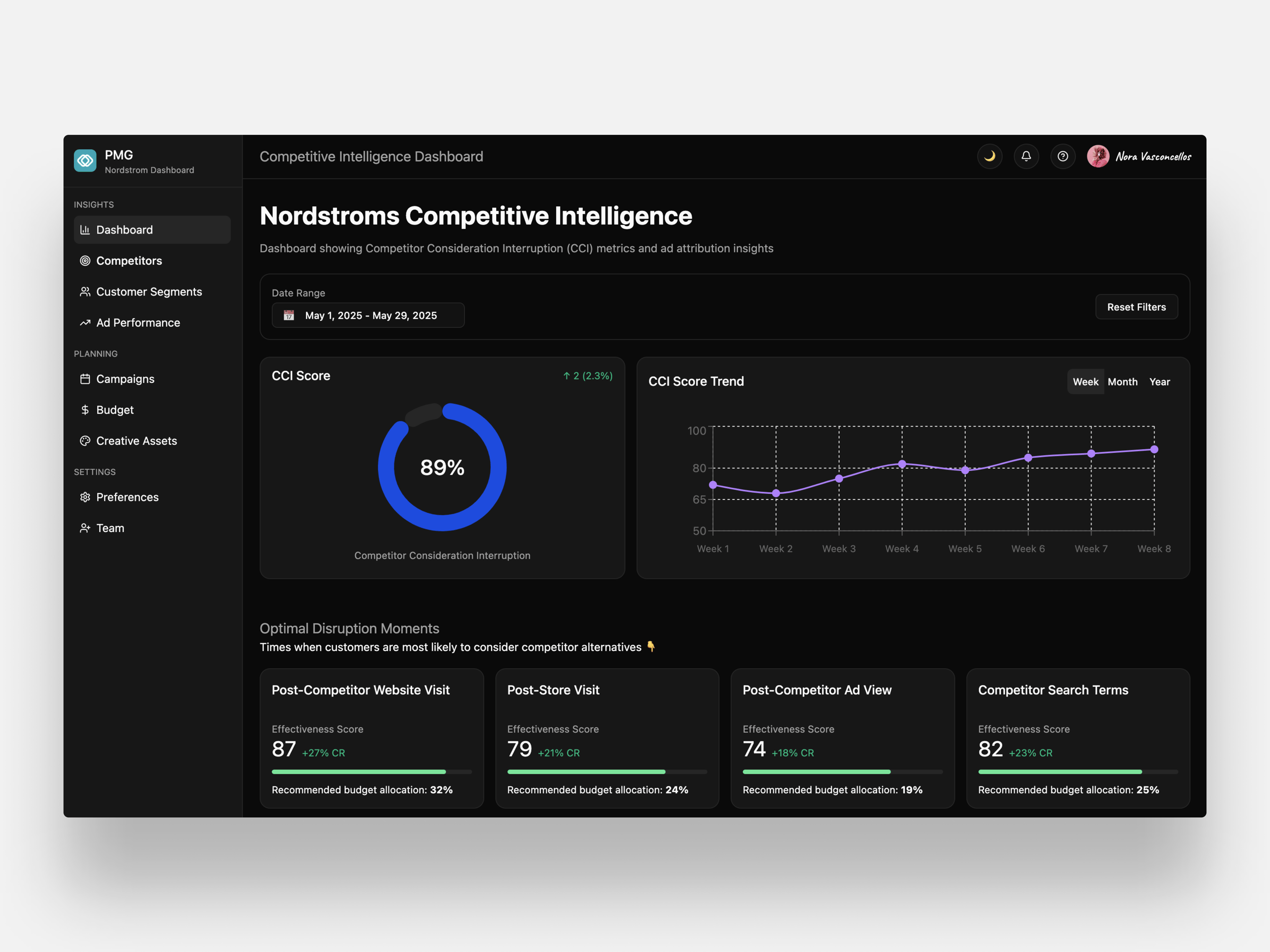Click Nora Vasconcellos profile avatar
1270x952 pixels.
[1098, 156]
